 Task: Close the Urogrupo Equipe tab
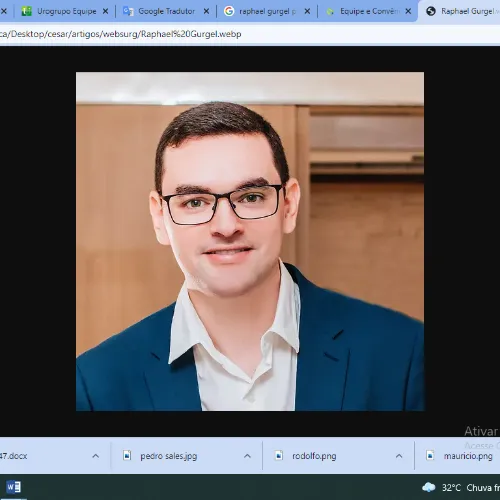pos(105,11)
